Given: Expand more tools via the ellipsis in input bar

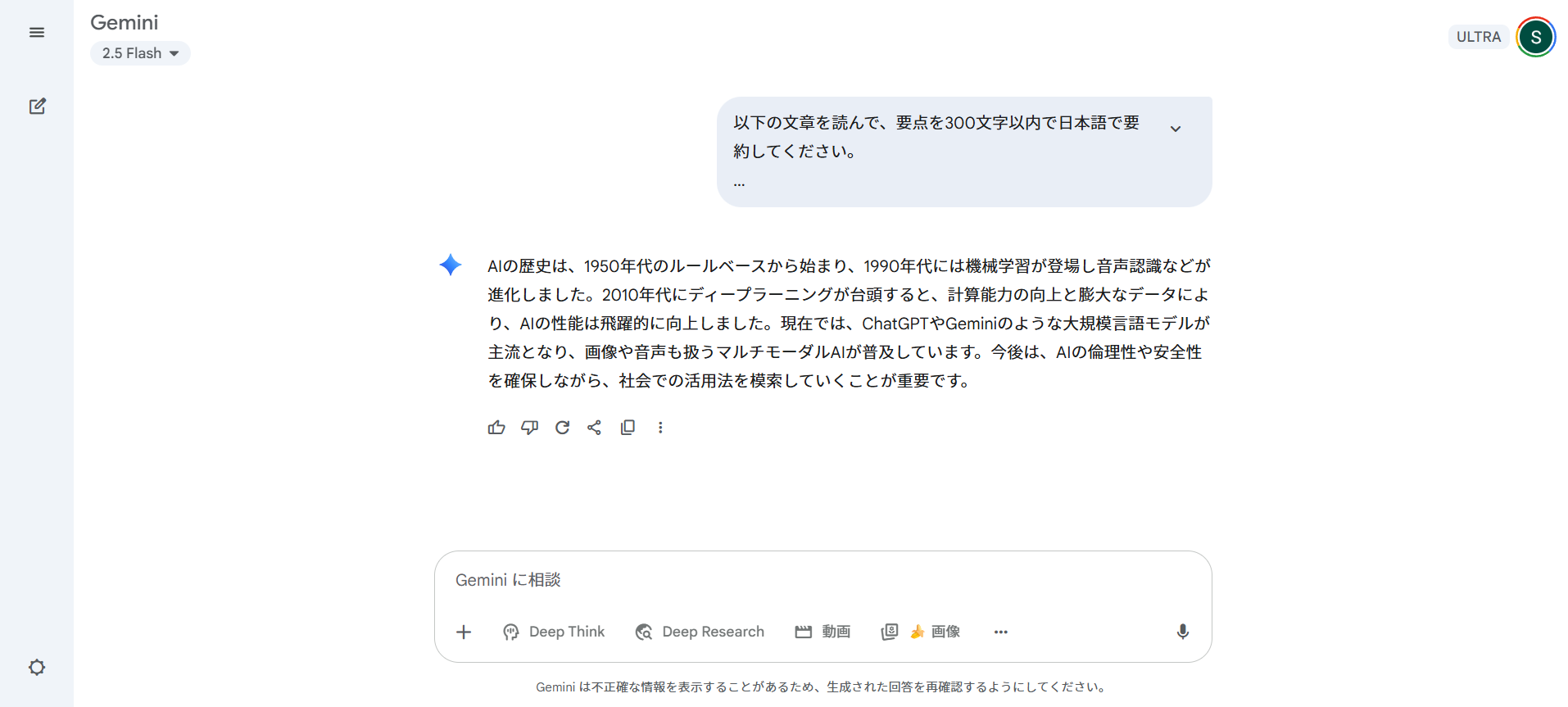Looking at the screenshot, I should click(x=1000, y=631).
